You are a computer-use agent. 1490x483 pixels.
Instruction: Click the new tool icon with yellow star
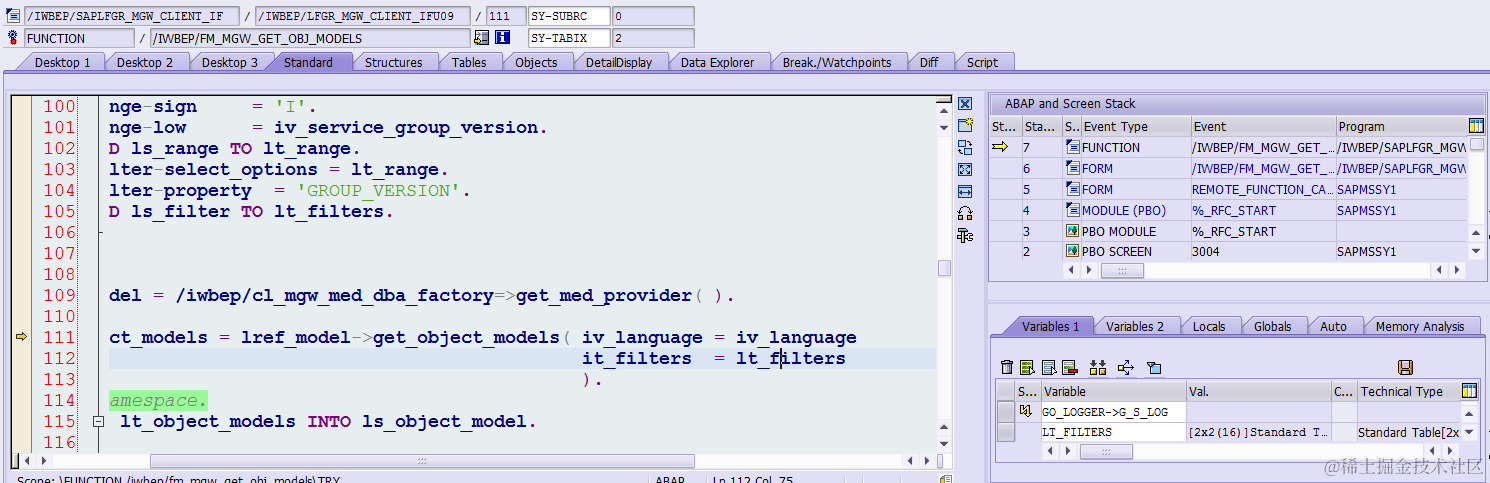[965, 126]
